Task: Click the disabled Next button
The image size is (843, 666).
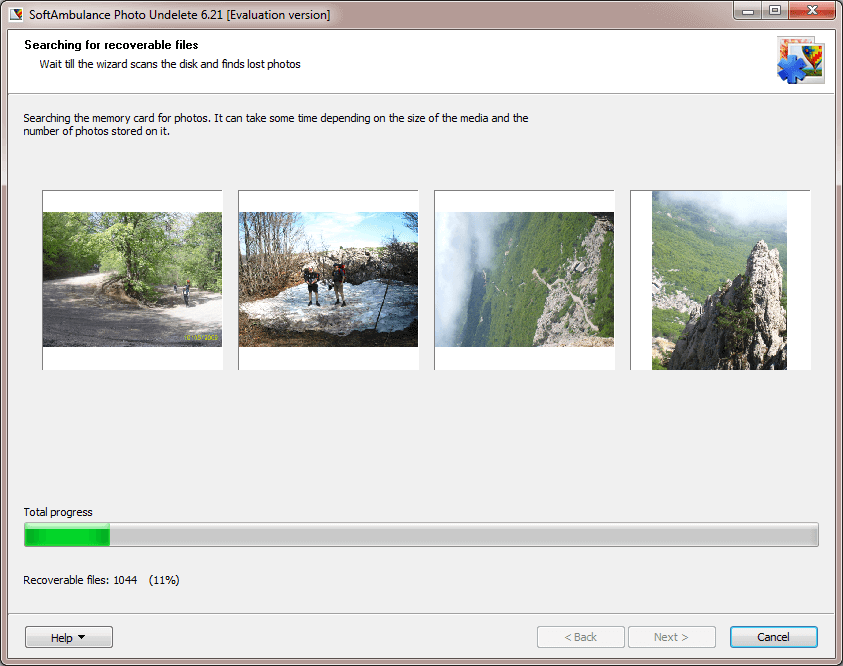Action: (671, 637)
